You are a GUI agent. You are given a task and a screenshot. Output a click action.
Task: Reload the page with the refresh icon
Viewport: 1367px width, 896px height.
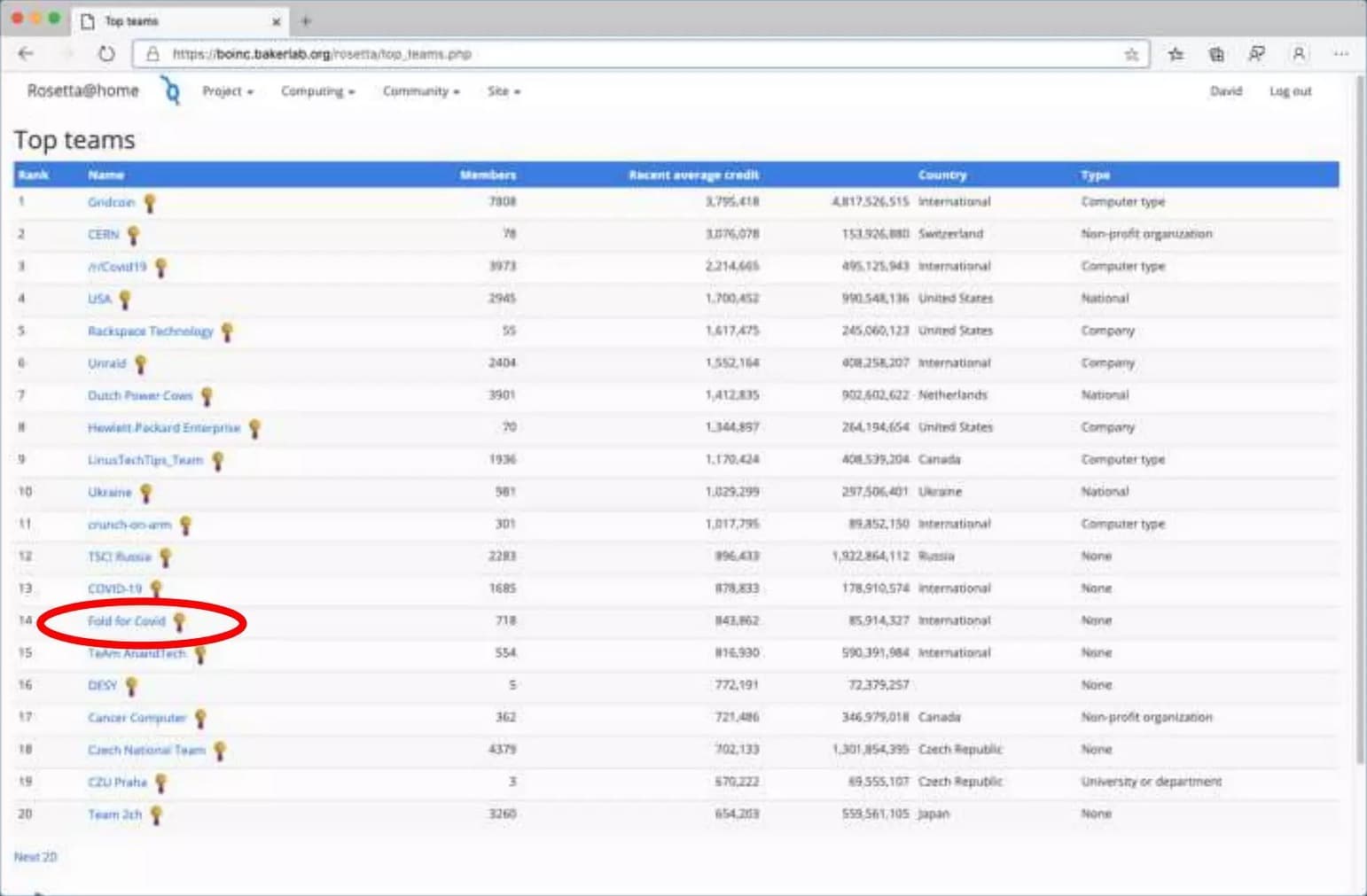106,54
